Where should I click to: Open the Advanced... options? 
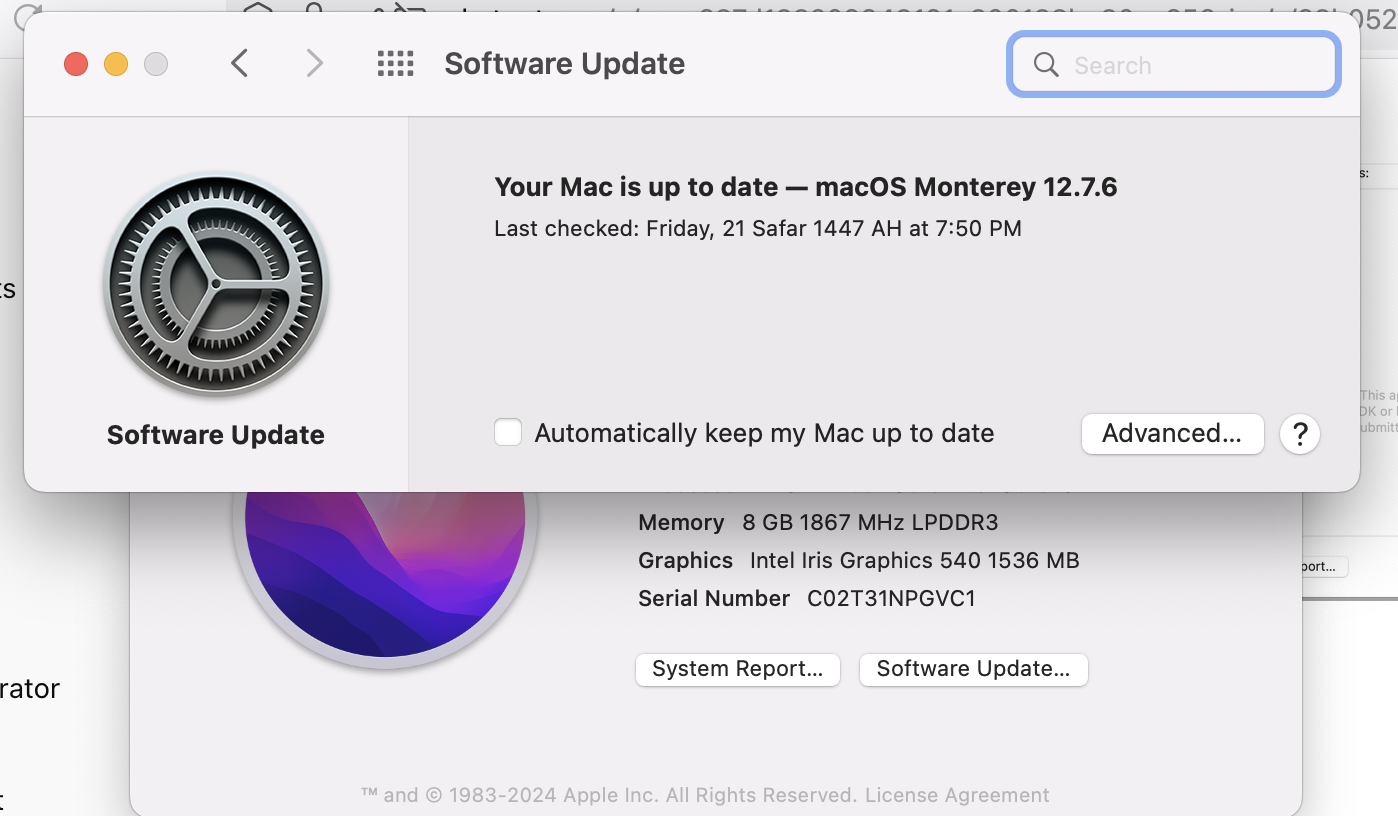[1172, 434]
